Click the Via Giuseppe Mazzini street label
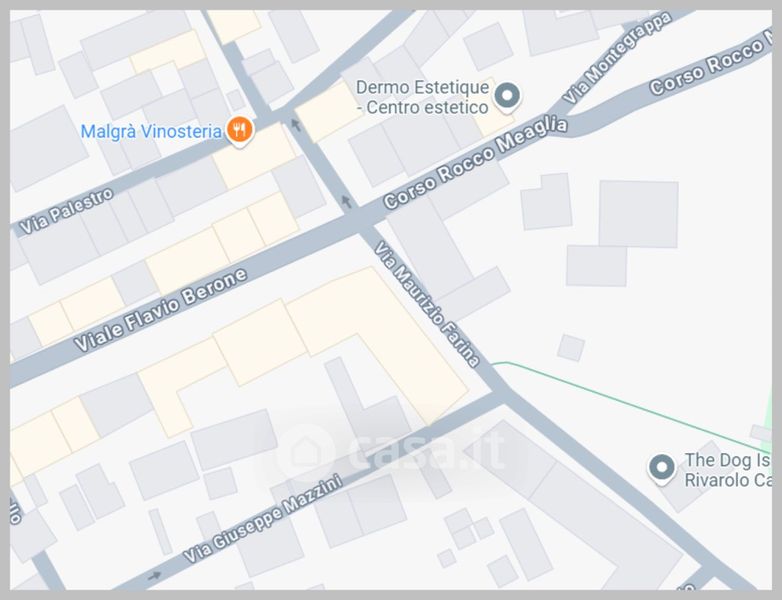The height and width of the screenshot is (600, 782). point(263,519)
